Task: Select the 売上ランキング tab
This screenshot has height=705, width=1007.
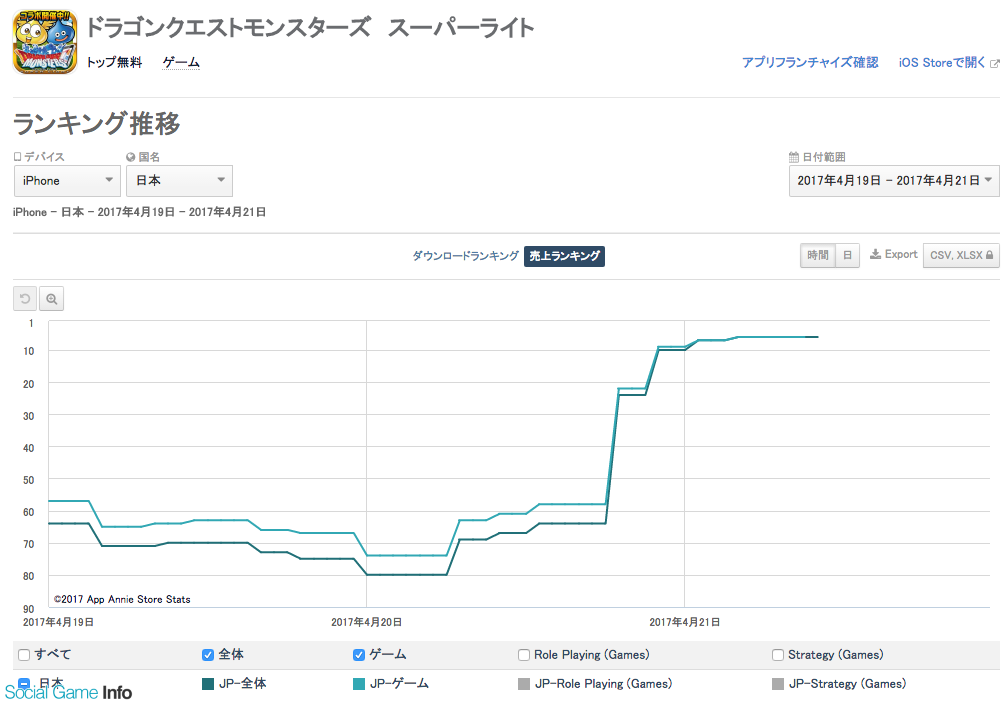Action: coord(564,256)
